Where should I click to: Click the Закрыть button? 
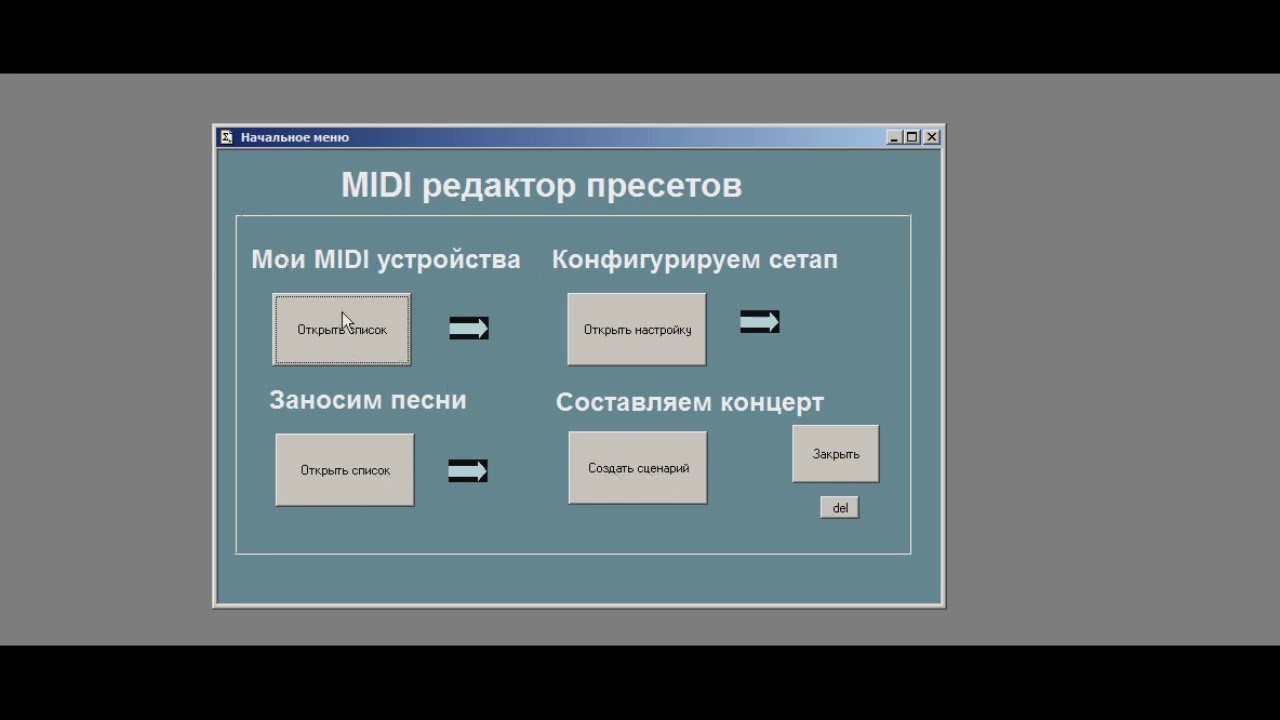(x=836, y=454)
